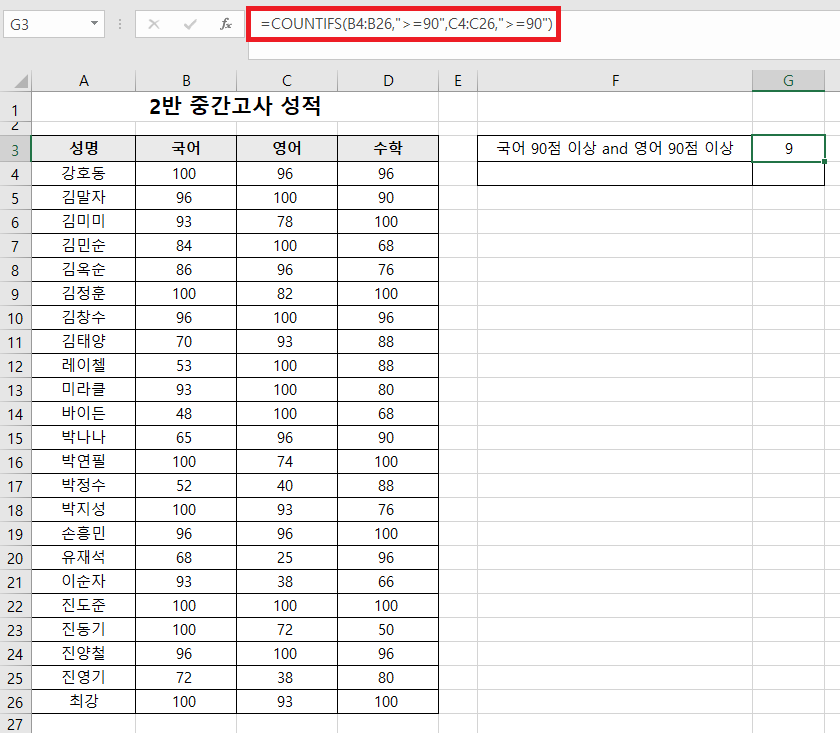Image resolution: width=840 pixels, height=733 pixels.
Task: Select column G header
Action: [x=788, y=81]
